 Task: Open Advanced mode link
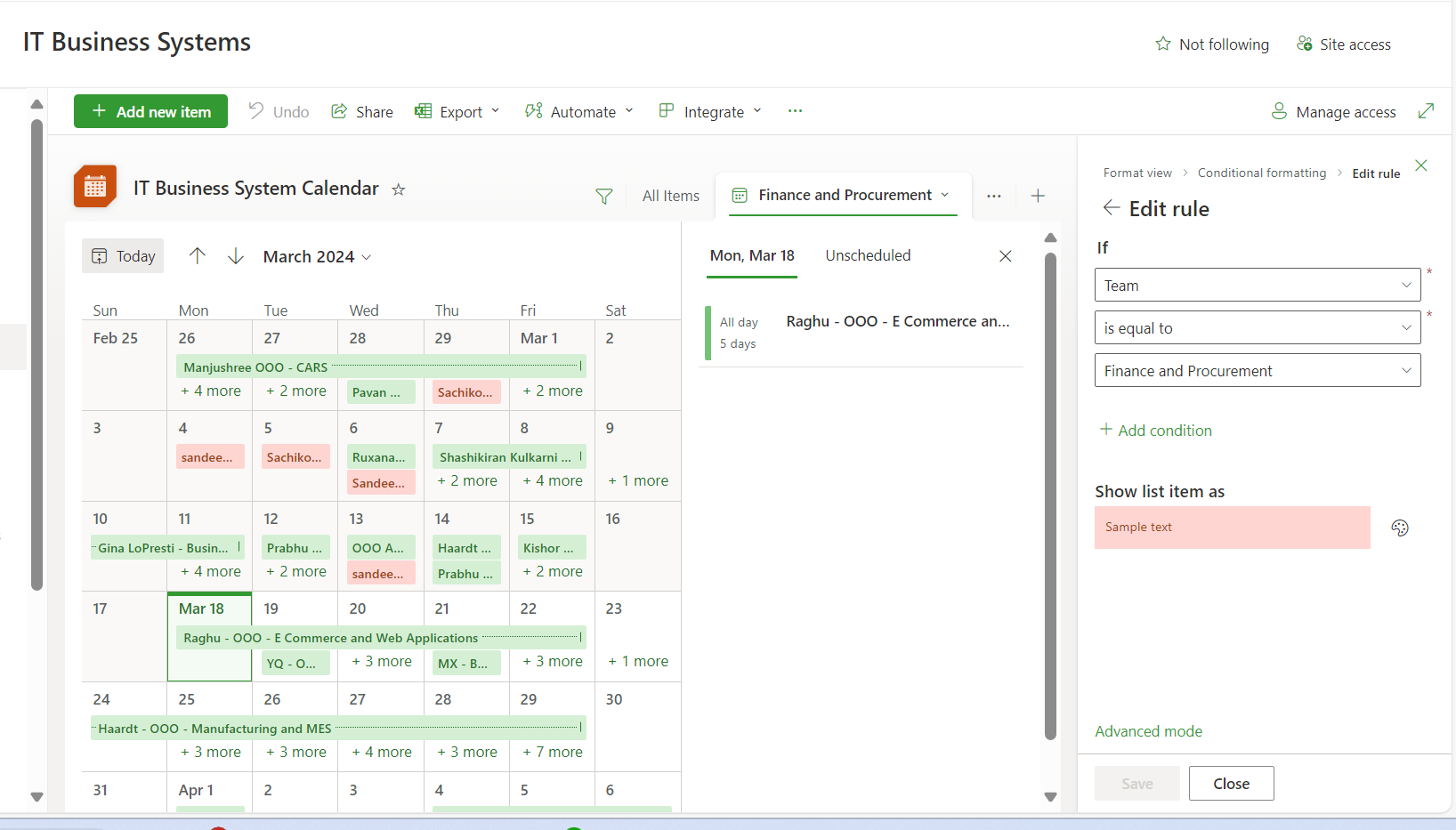pos(1149,731)
